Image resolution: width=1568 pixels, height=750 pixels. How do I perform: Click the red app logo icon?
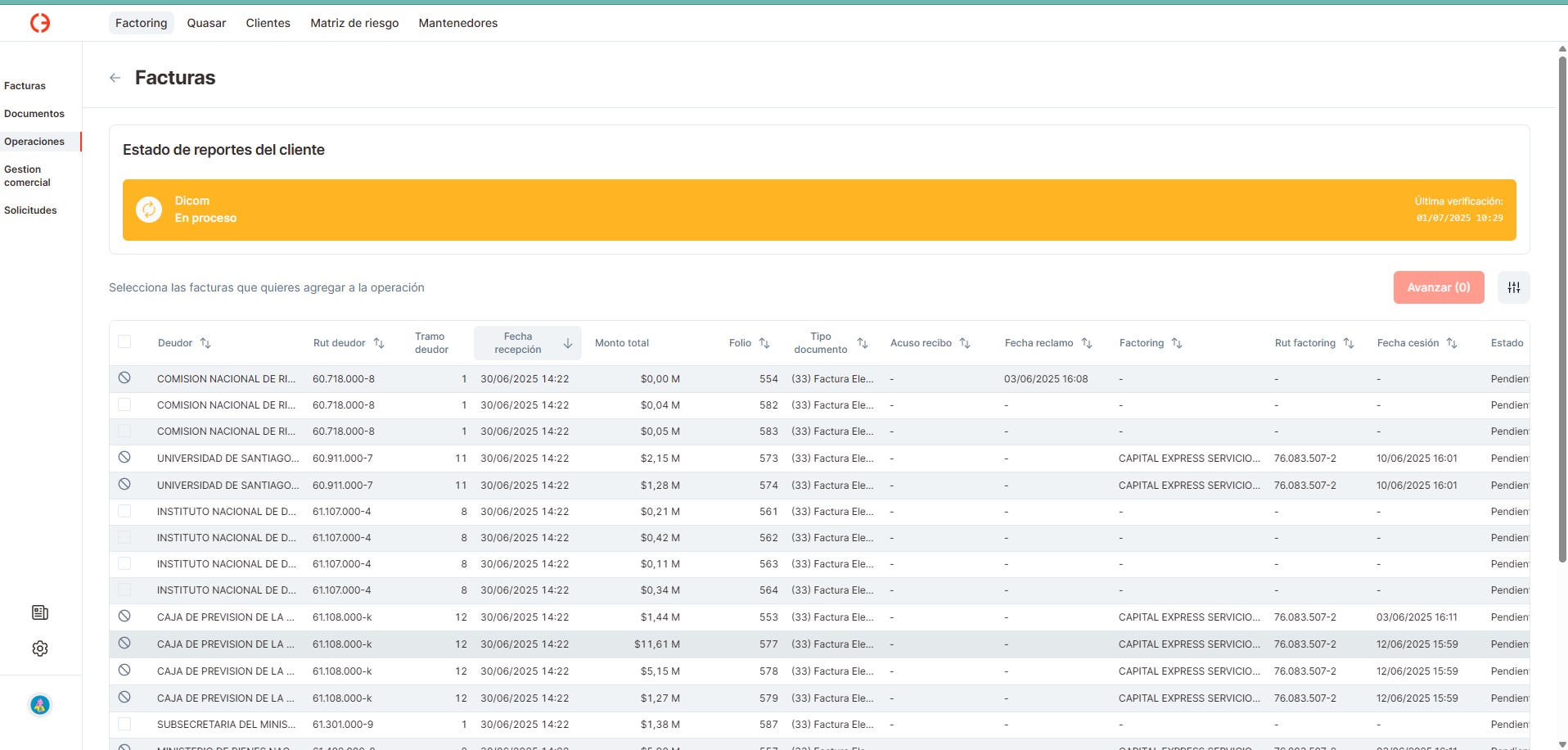click(40, 23)
